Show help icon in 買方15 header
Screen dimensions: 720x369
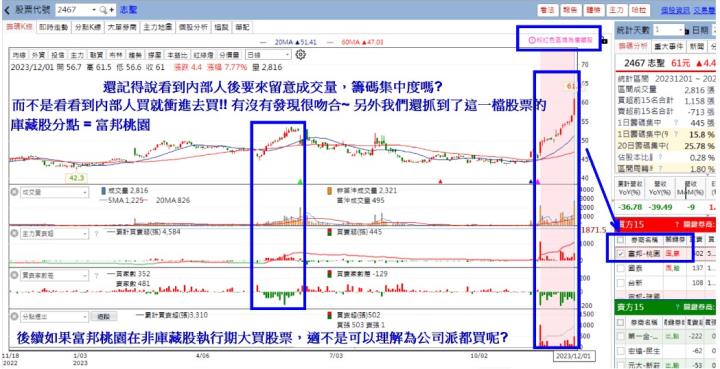pyautogui.click(x=676, y=224)
